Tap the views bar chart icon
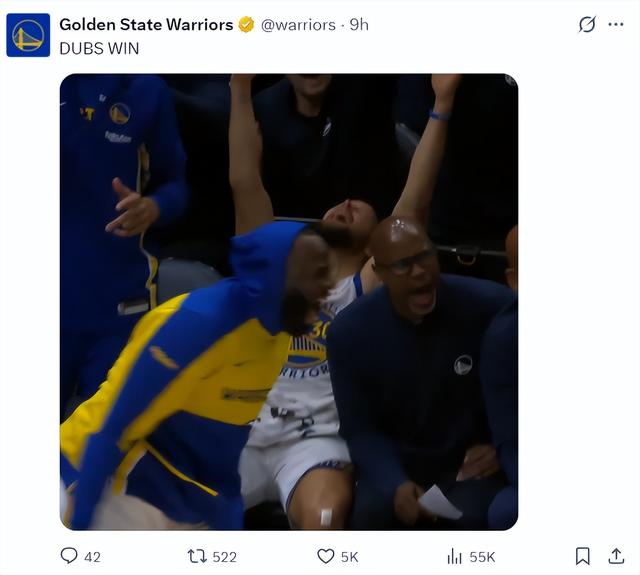 pos(454,556)
